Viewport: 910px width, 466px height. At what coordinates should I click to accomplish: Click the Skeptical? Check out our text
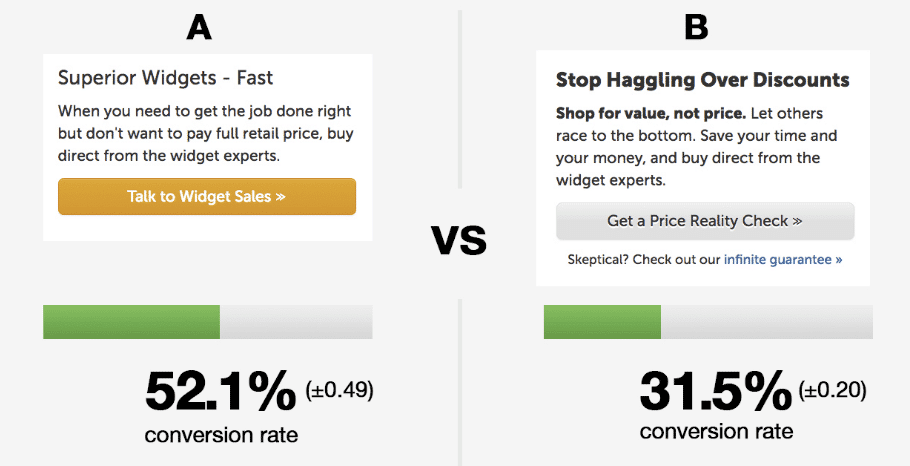[644, 259]
